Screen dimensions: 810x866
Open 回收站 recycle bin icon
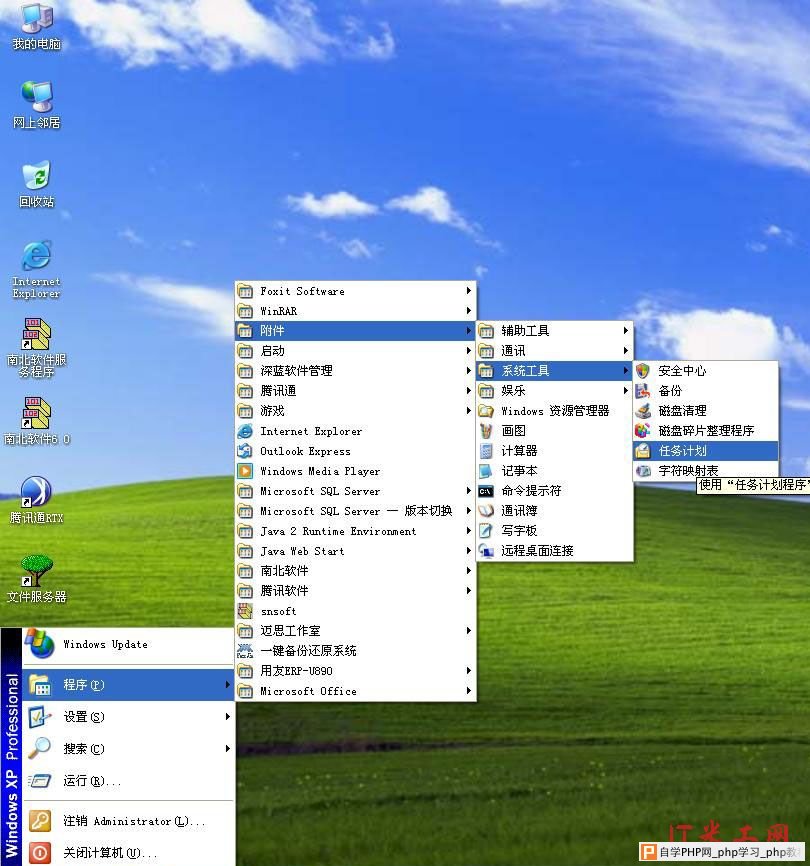coord(36,177)
